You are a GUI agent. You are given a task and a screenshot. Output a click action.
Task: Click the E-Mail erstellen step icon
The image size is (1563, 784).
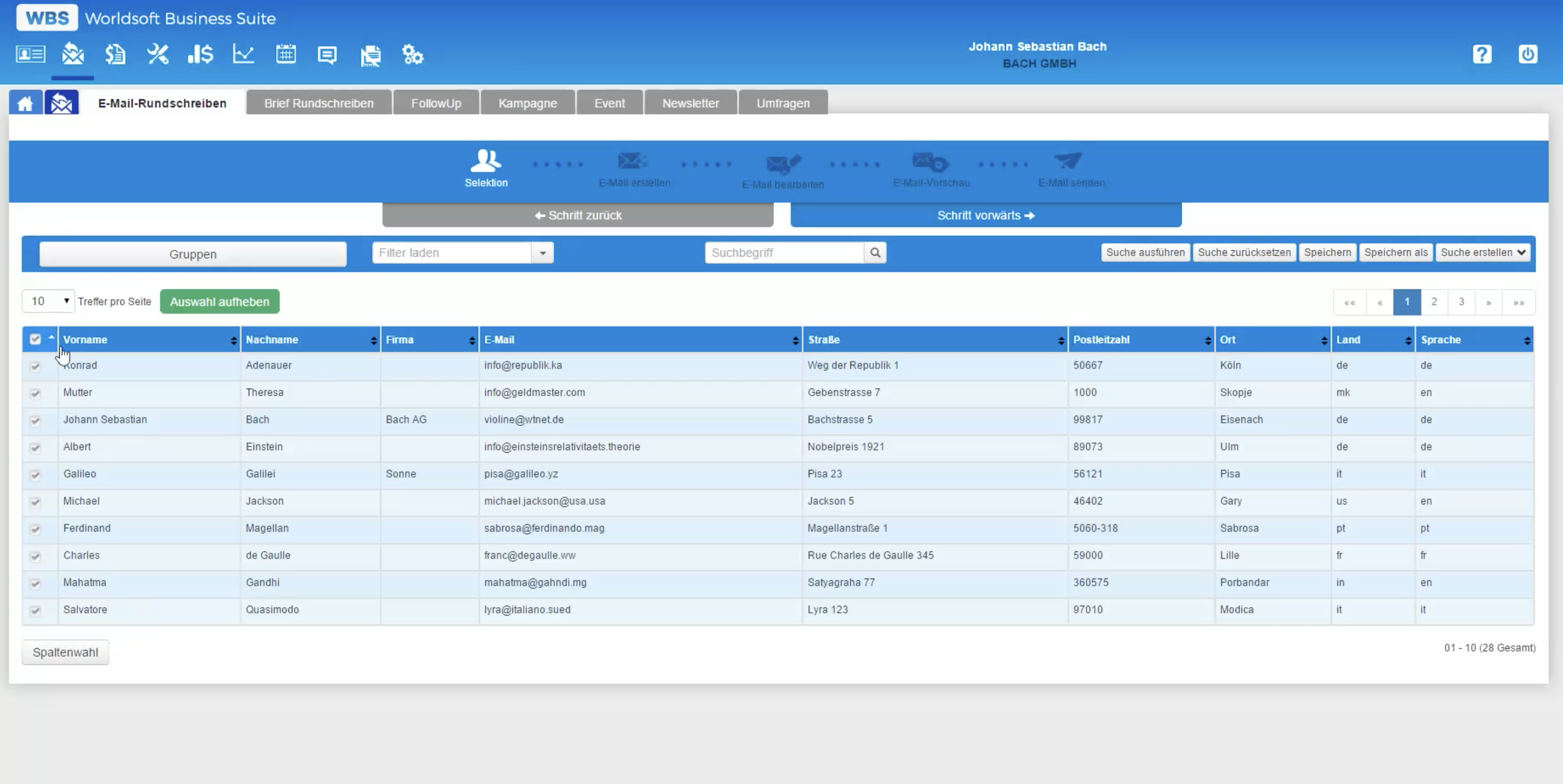pyautogui.click(x=633, y=161)
